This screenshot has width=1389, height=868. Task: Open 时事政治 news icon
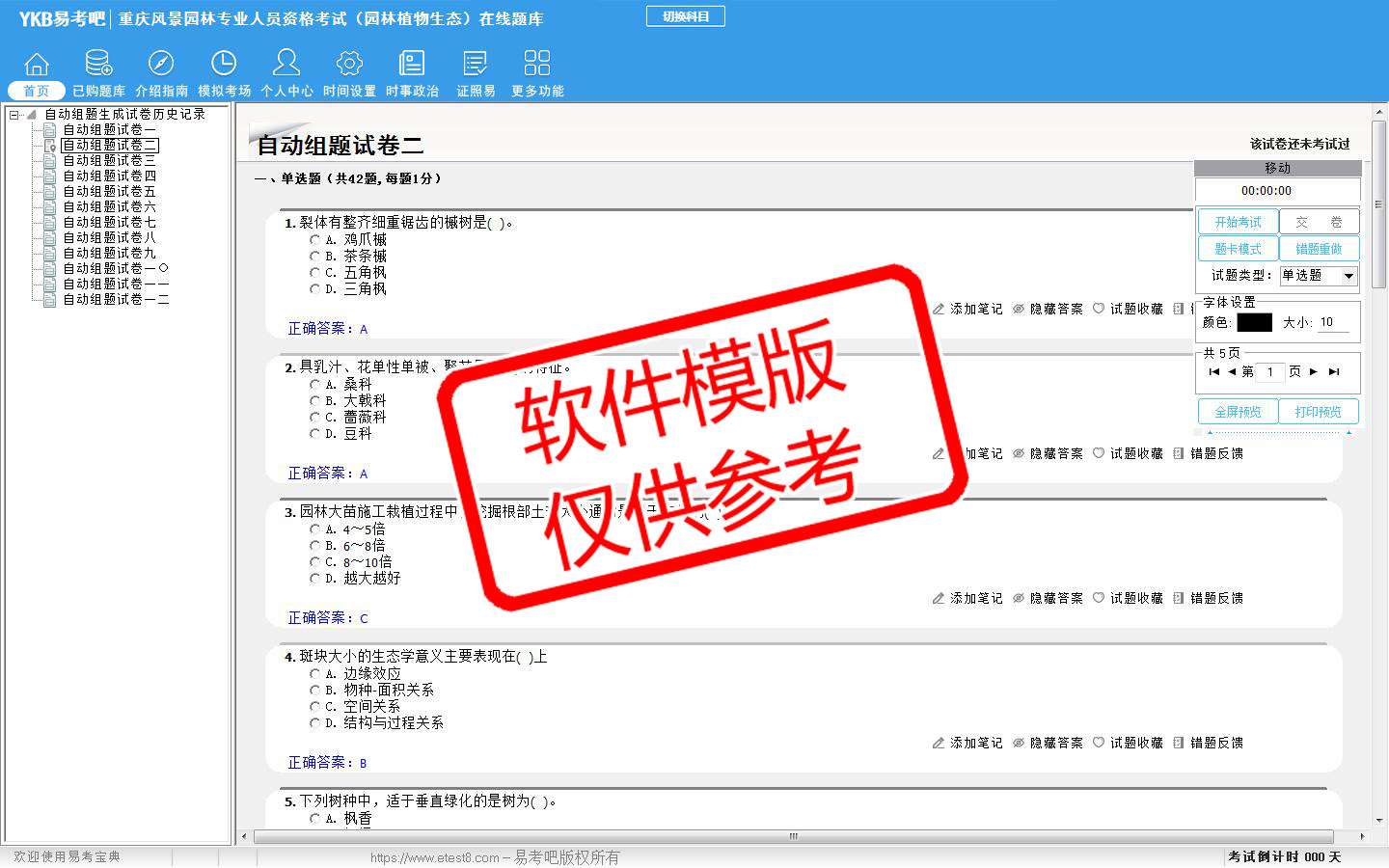click(412, 64)
